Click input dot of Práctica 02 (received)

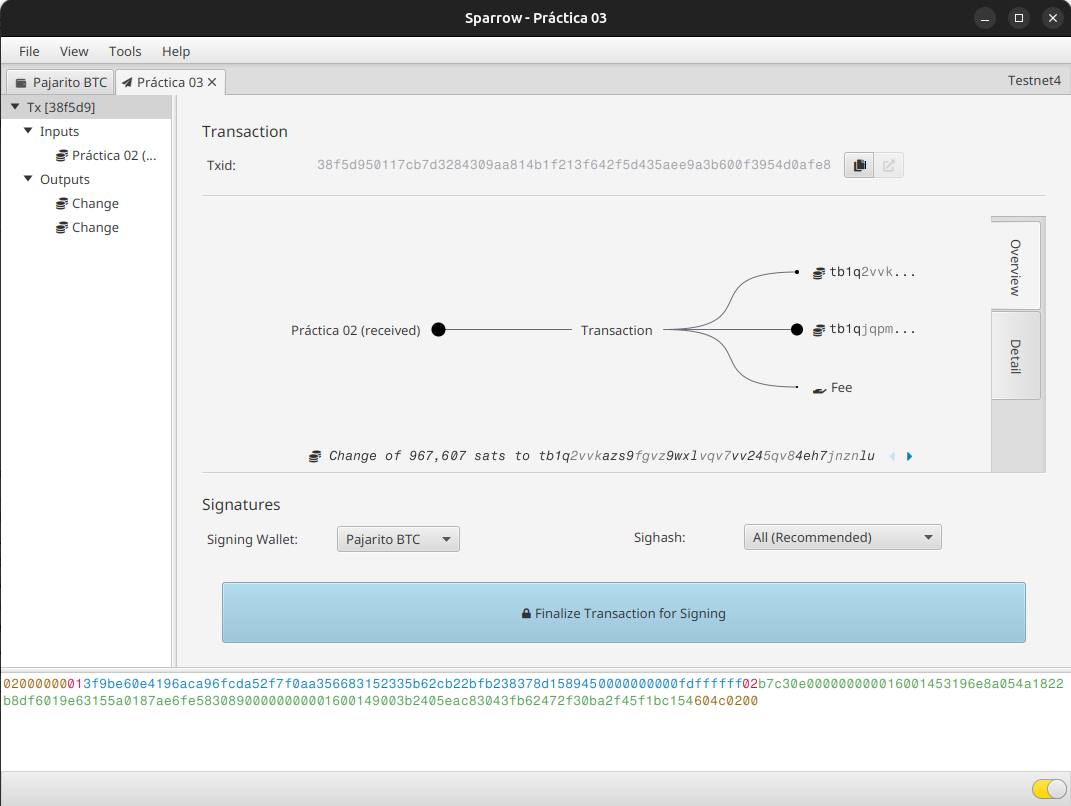pyautogui.click(x=439, y=330)
